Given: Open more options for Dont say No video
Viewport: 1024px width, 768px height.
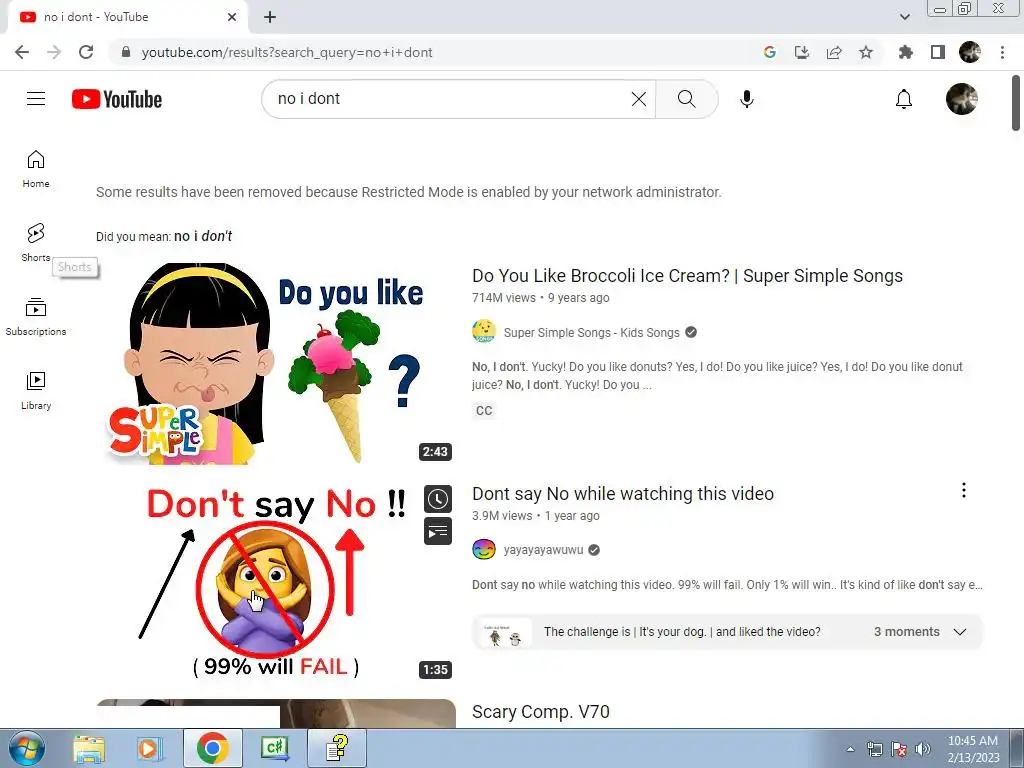Looking at the screenshot, I should pos(963,490).
